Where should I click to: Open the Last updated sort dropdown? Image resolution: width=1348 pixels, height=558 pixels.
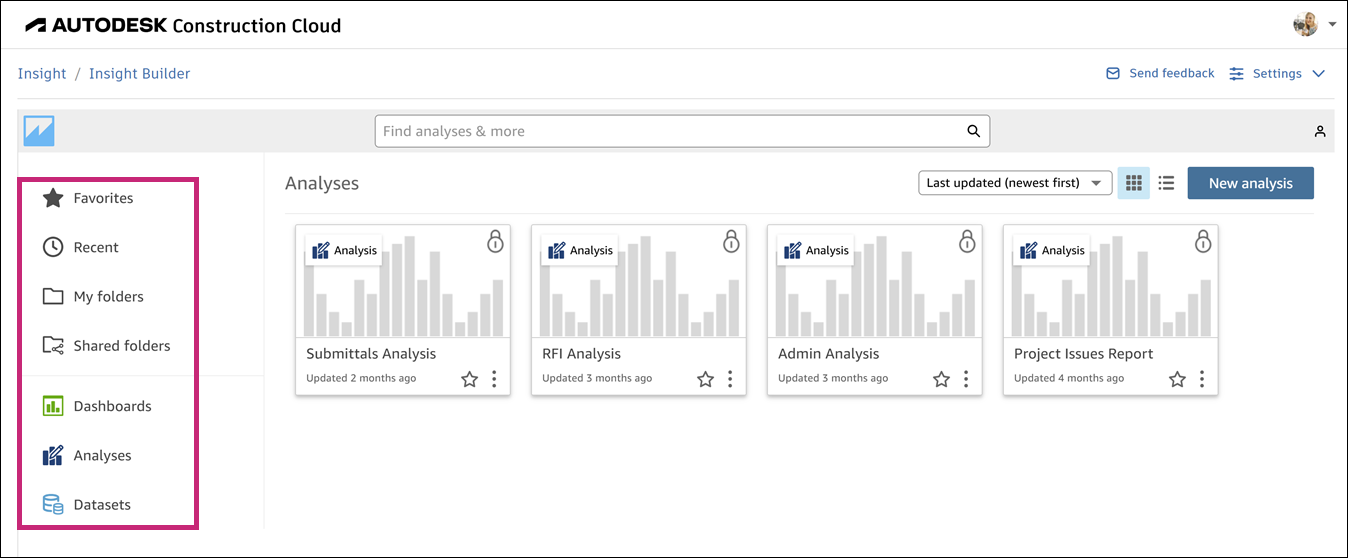pyautogui.click(x=1015, y=183)
